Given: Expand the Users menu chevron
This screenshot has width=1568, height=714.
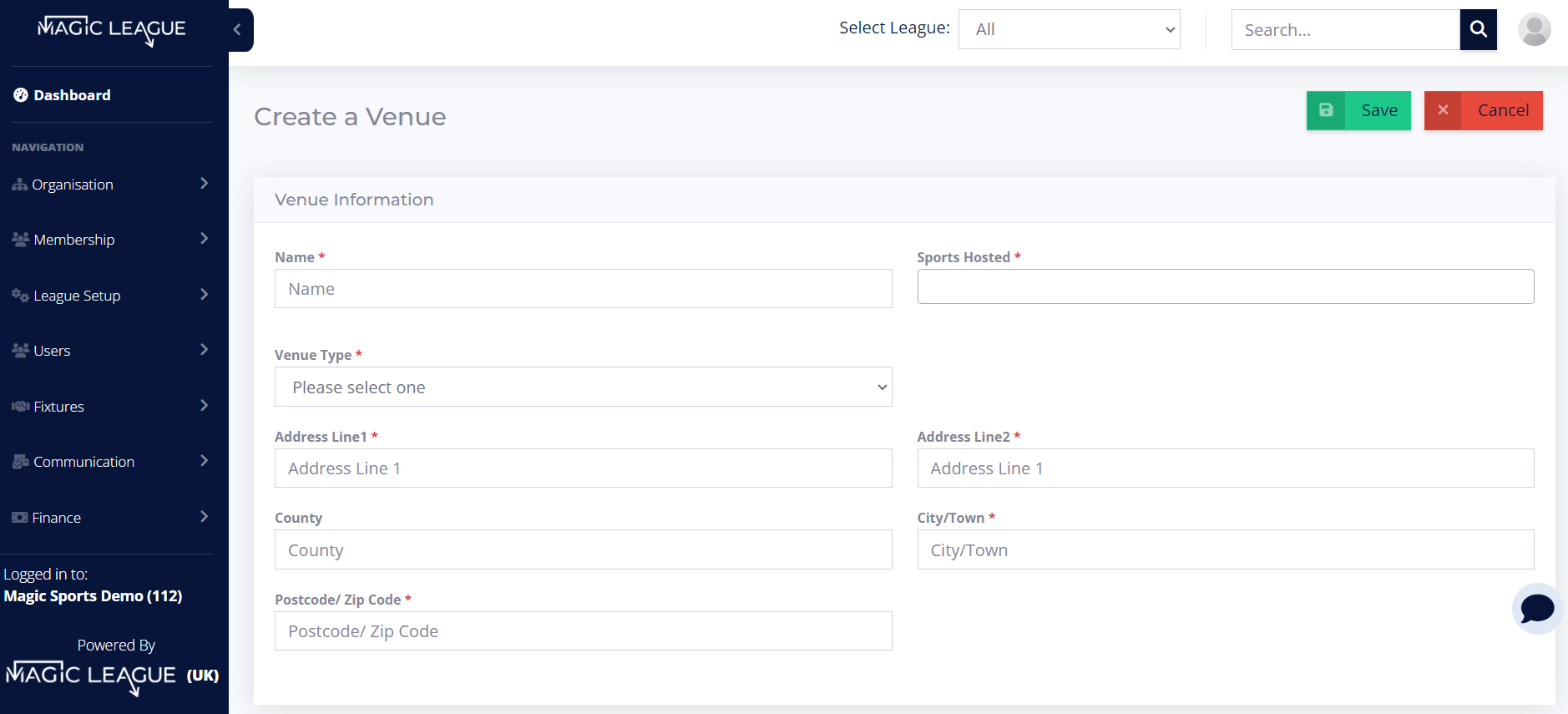Looking at the screenshot, I should tap(204, 350).
